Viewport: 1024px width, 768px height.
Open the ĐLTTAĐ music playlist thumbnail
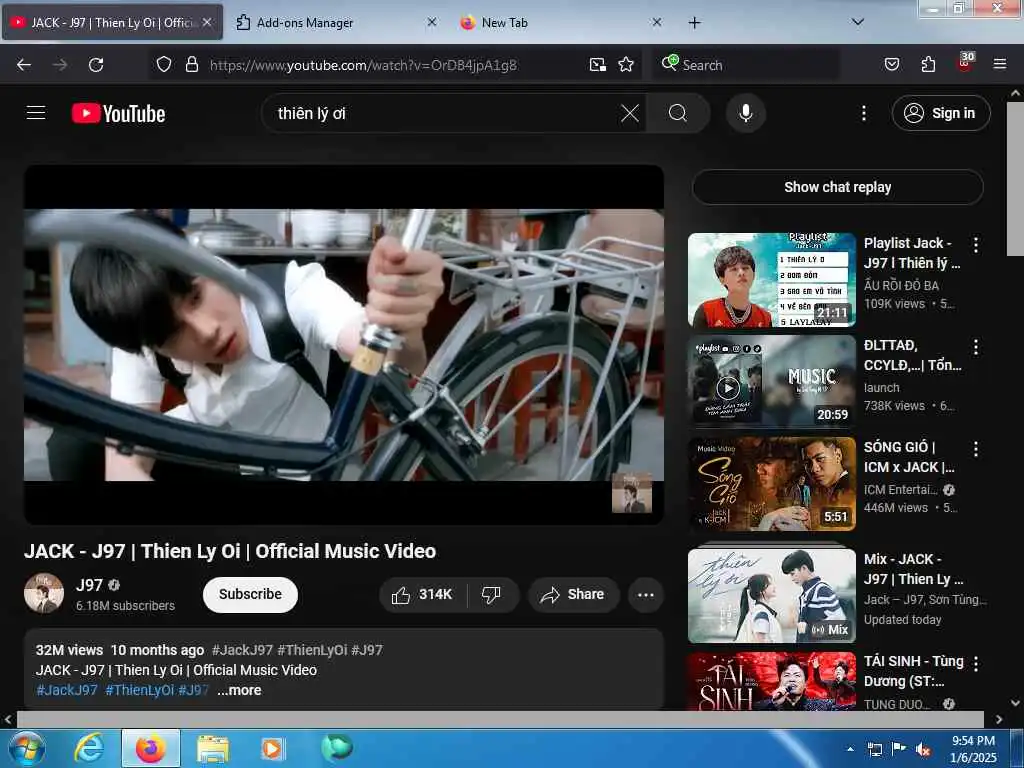point(771,382)
